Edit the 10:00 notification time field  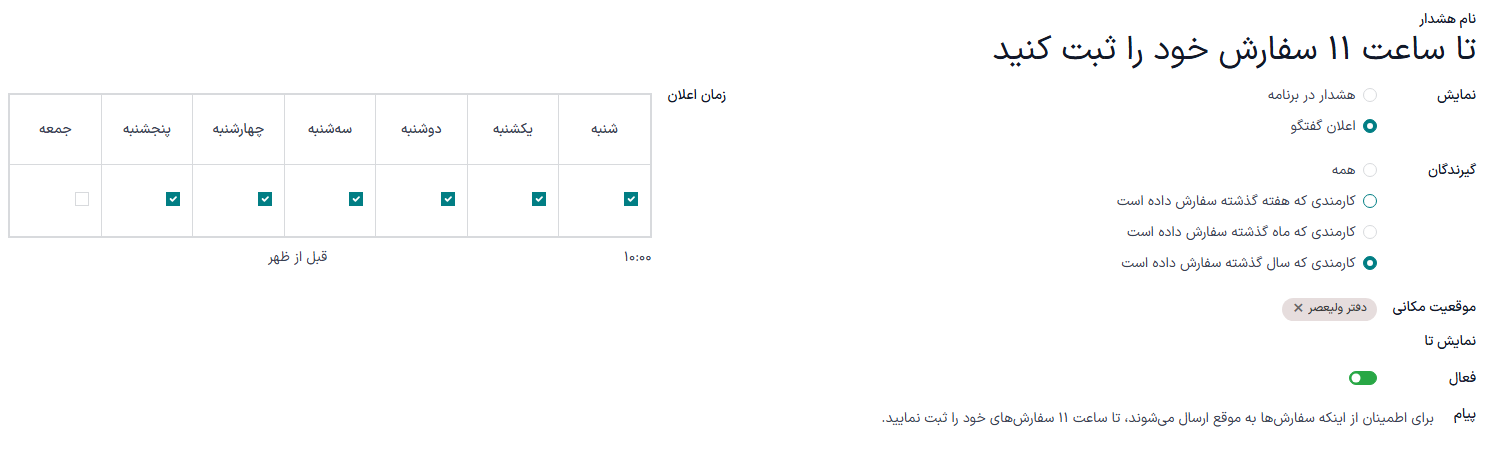click(637, 258)
